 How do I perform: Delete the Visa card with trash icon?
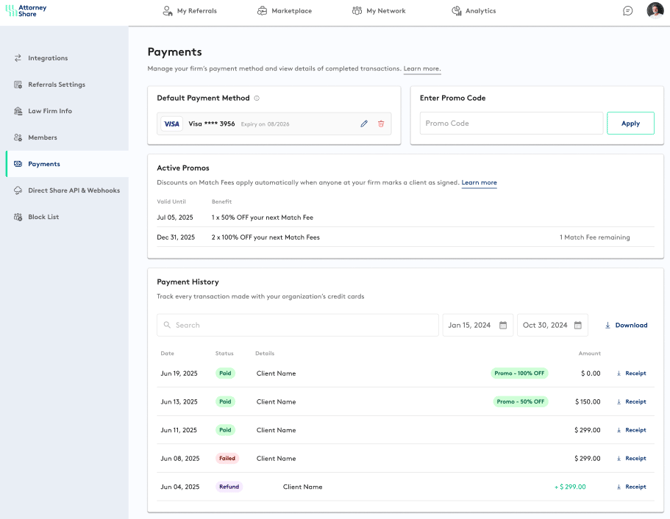pyautogui.click(x=381, y=124)
